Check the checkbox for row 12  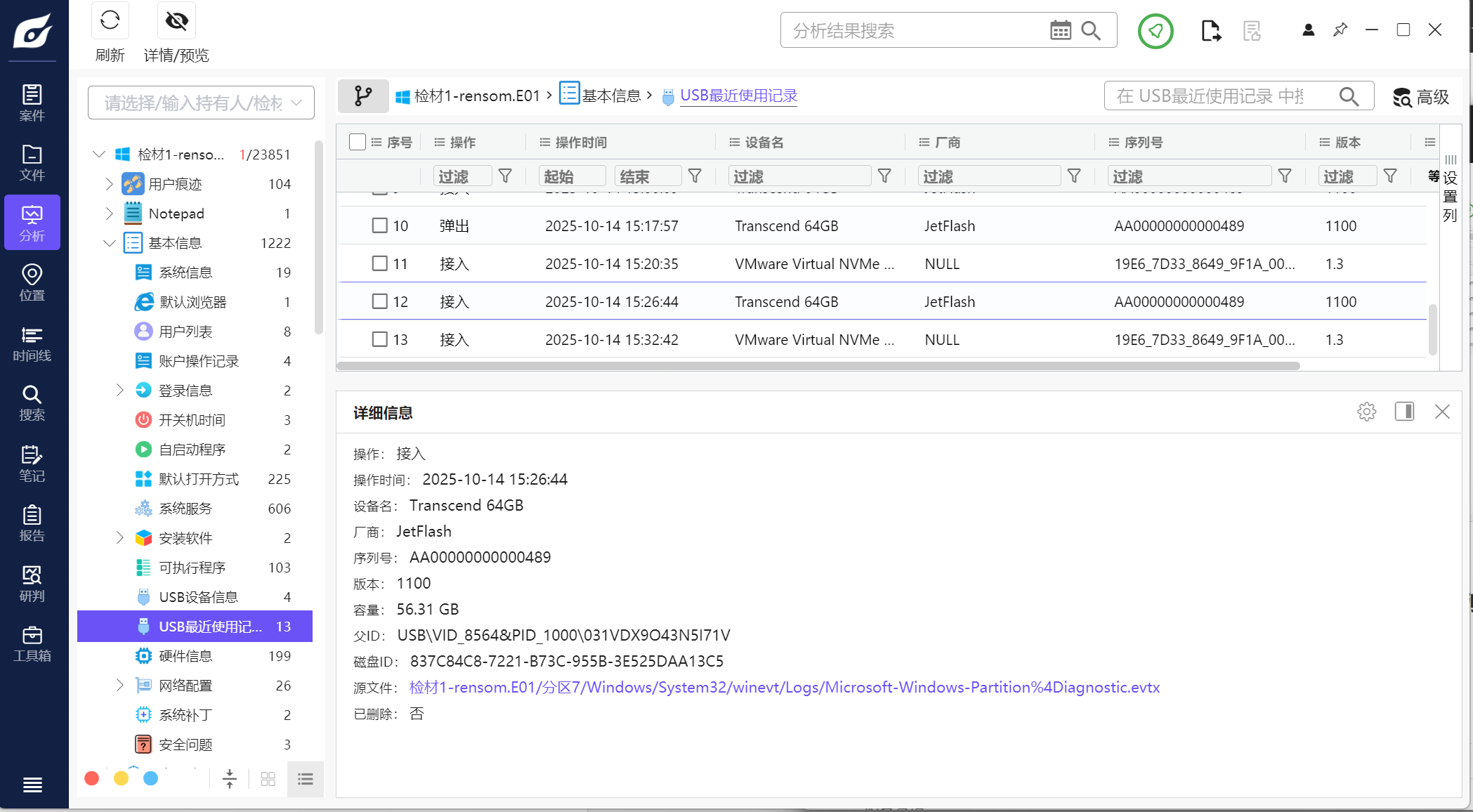(380, 301)
